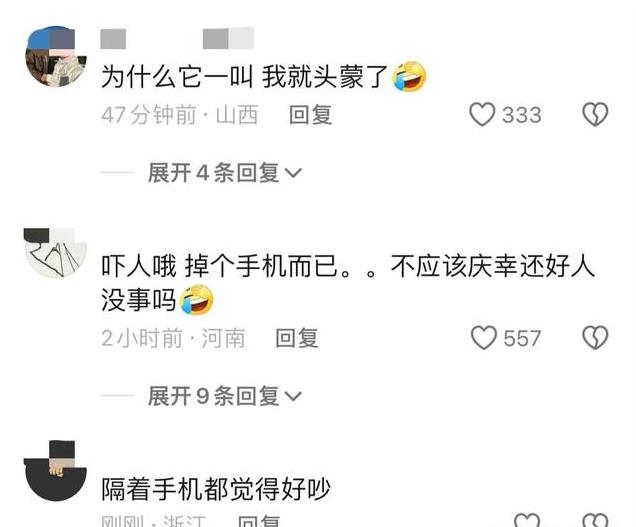Viewport: 636px width, 527px height.
Task: Click the chevron beside 展开9条回复
Action: click(x=293, y=397)
